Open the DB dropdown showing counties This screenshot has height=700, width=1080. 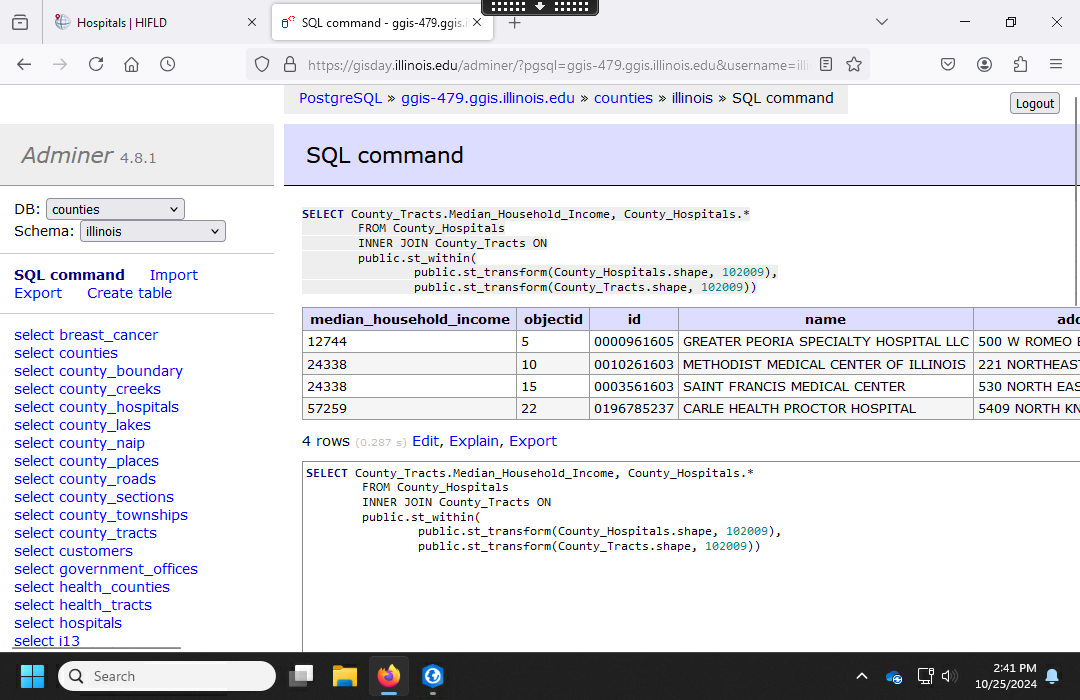coord(115,209)
